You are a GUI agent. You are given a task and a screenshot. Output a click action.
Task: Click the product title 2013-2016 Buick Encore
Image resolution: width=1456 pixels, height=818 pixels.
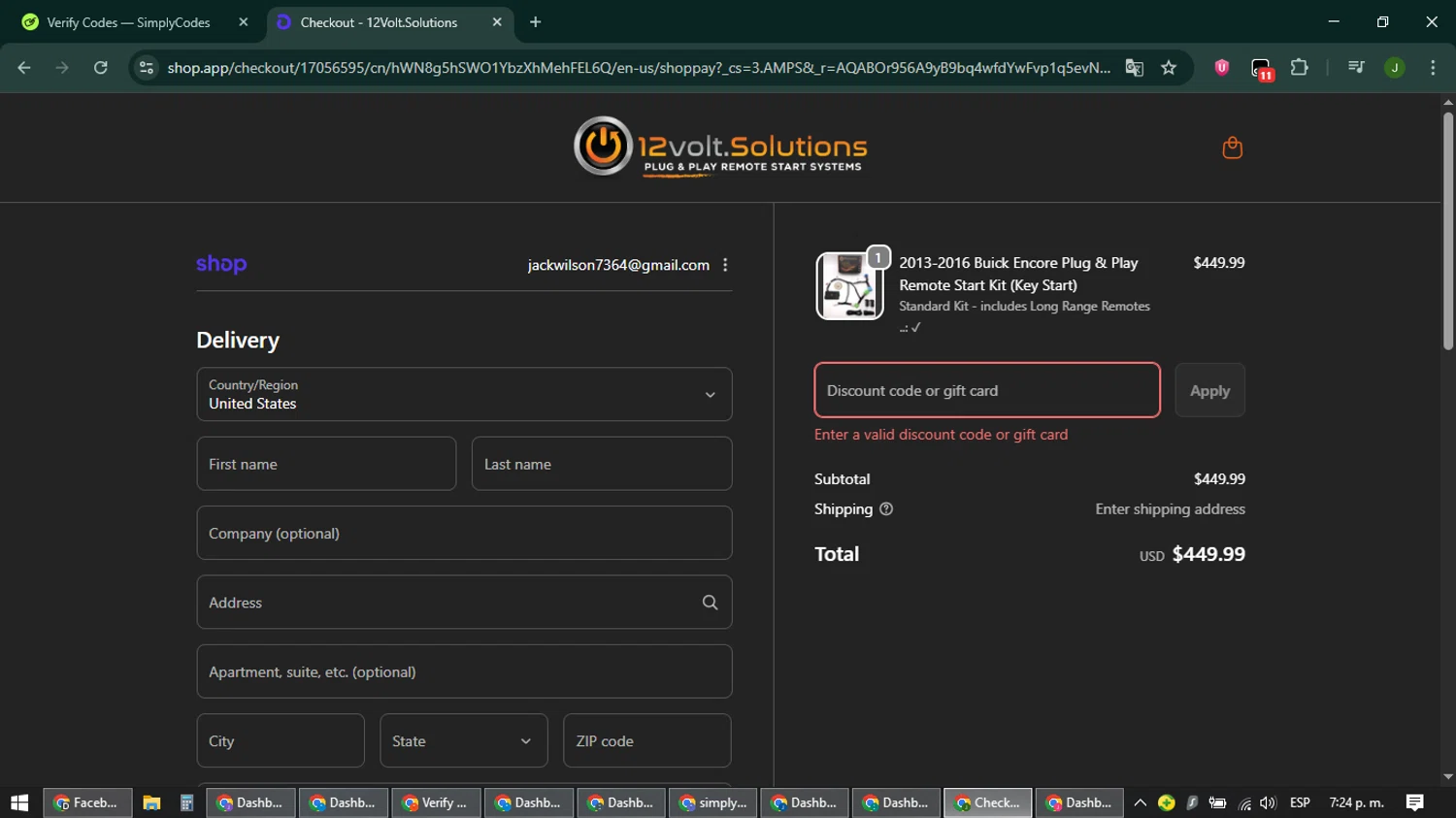tap(1018, 274)
